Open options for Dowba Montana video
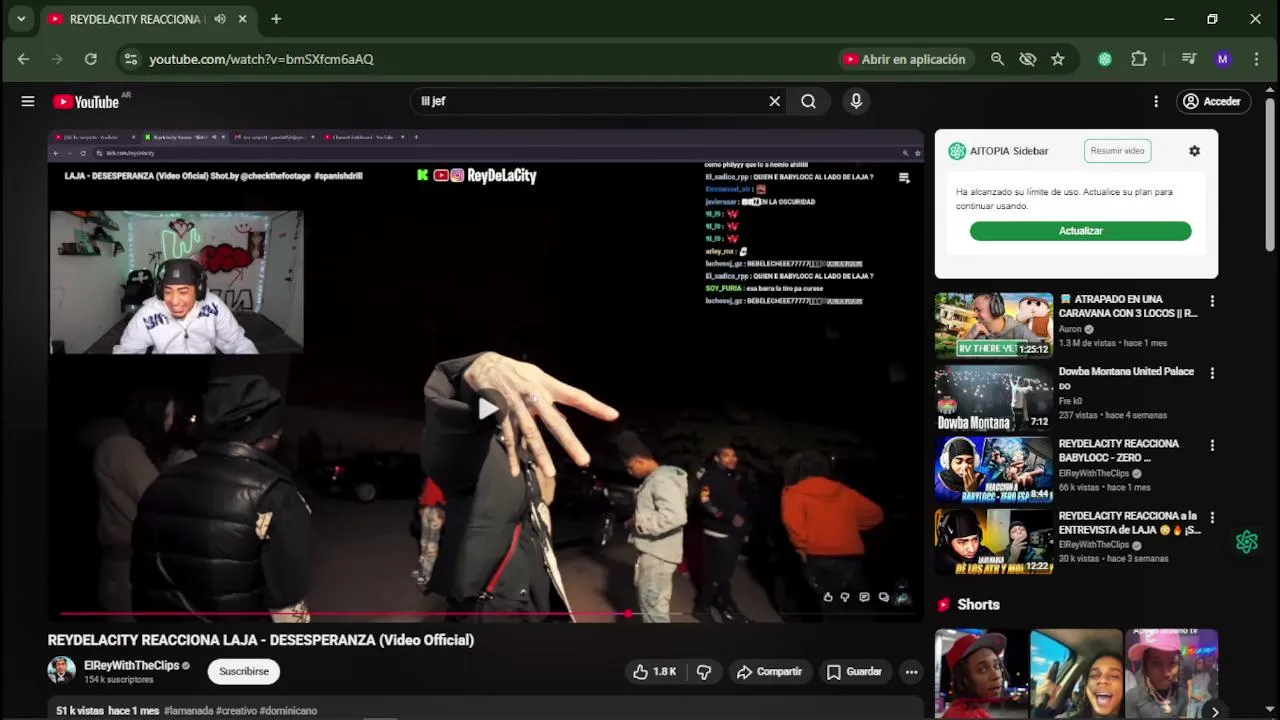The height and width of the screenshot is (720, 1280). click(x=1212, y=373)
